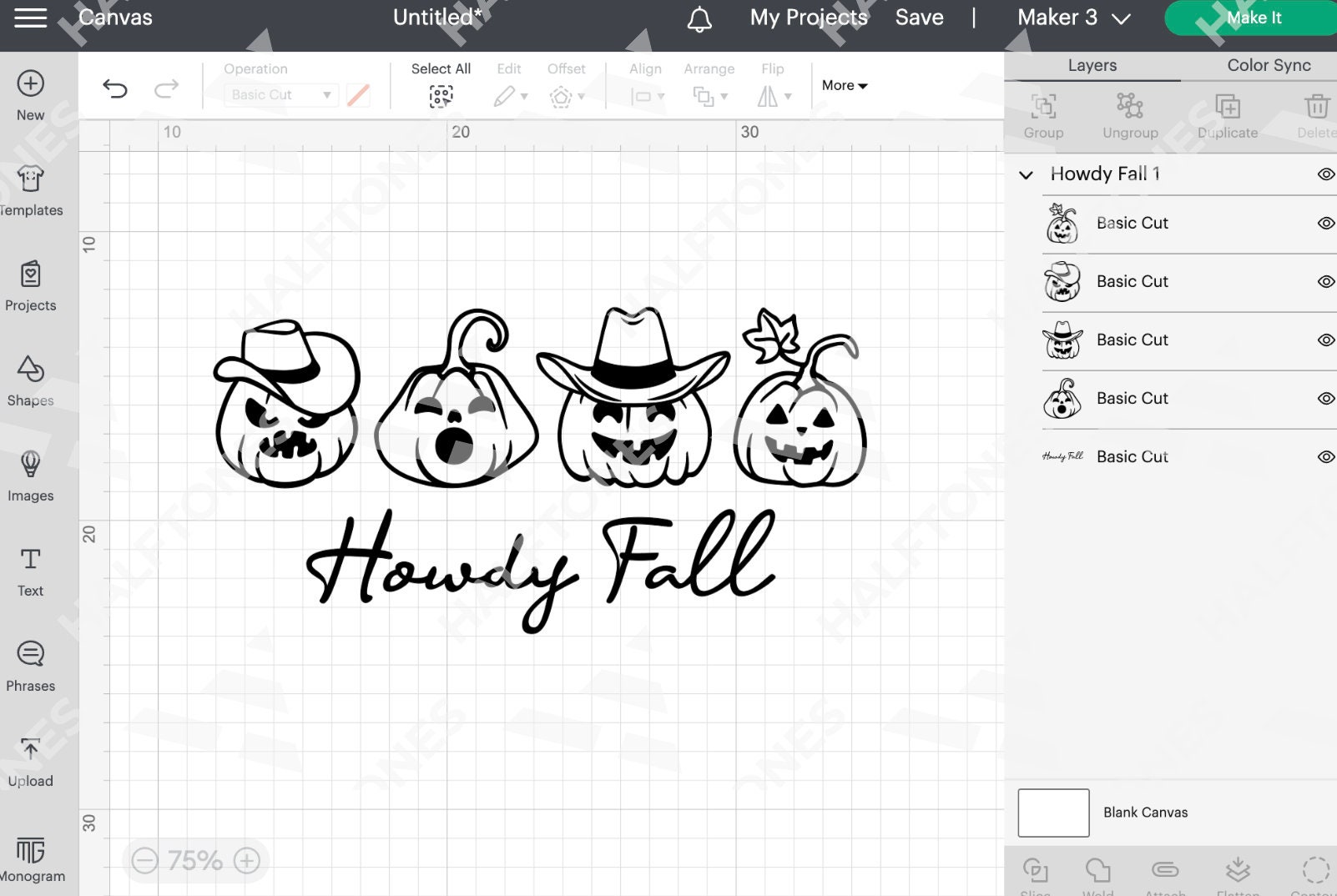Switch to the Color Sync tab

coord(1268,65)
